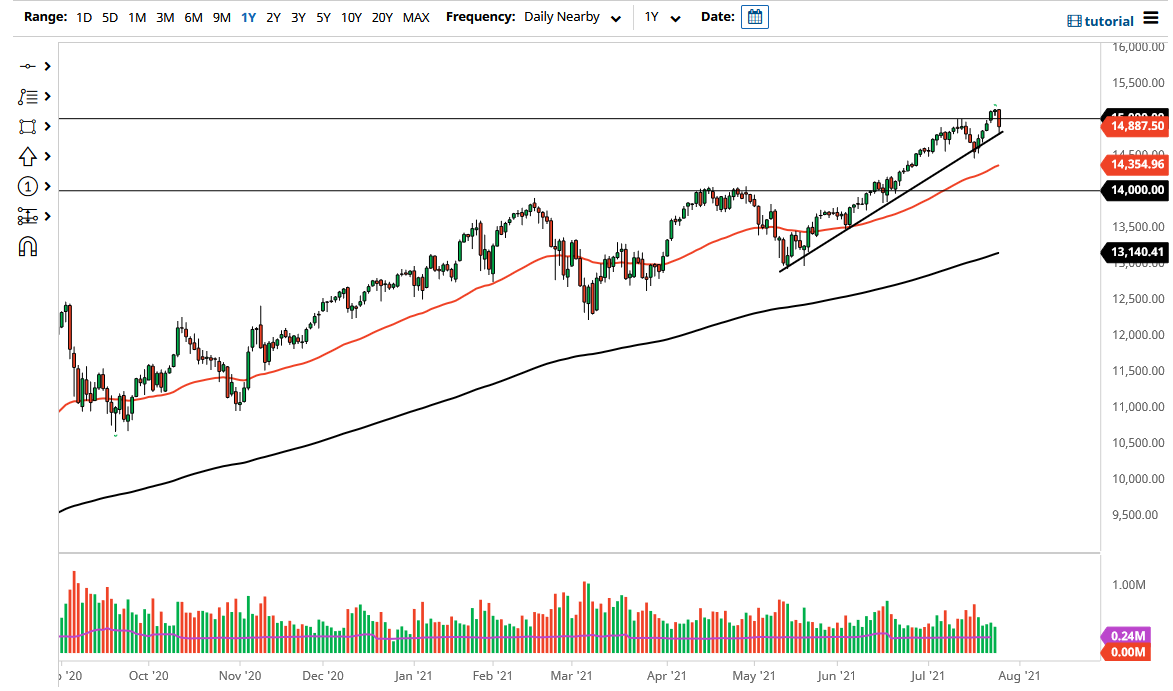Open the Frequency Daily Nearby dropdown
Viewport: 1173px width, 691px height.
[570, 16]
